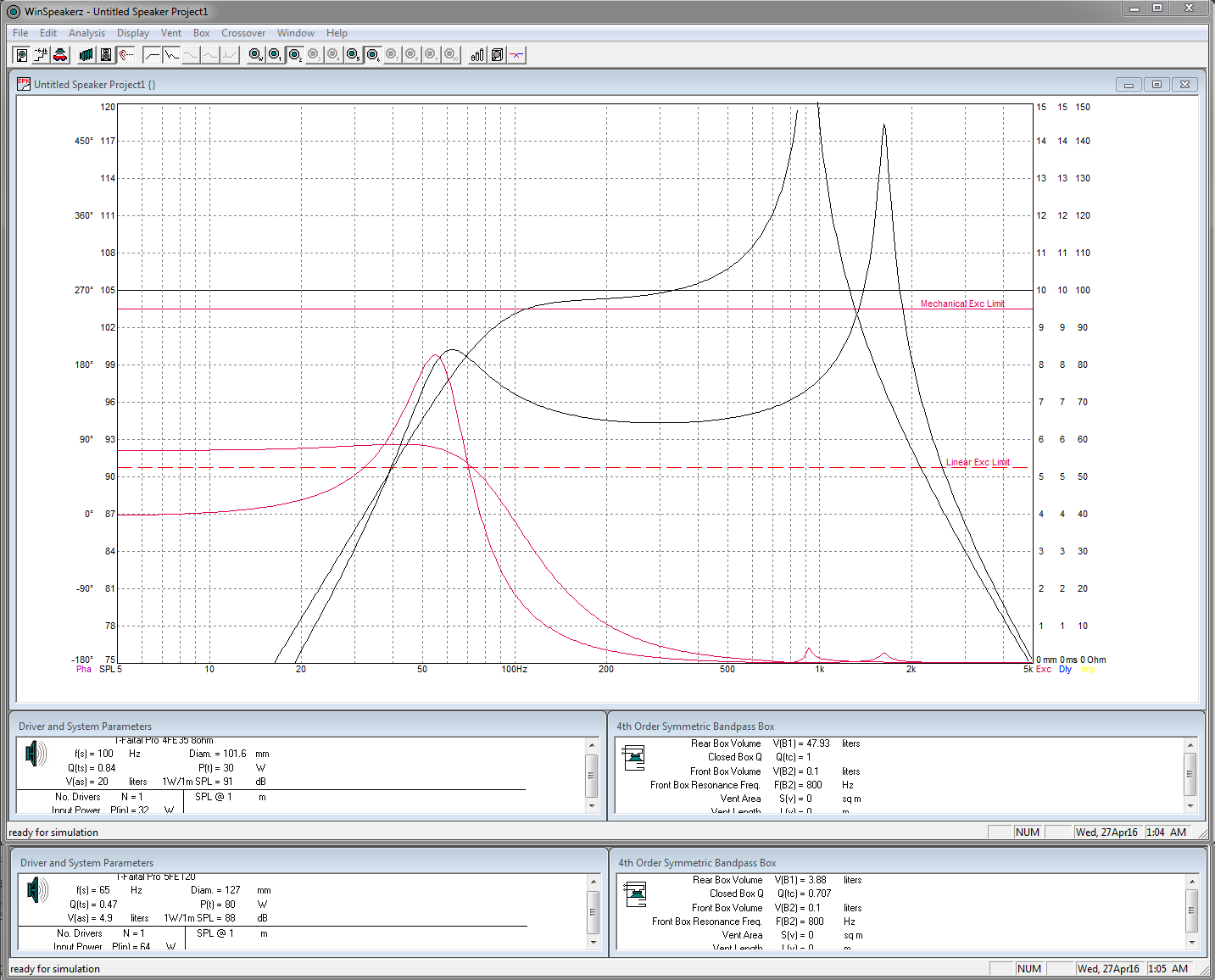
Task: Click the 'Linear Exc Limit' graph label
Action: (x=978, y=463)
